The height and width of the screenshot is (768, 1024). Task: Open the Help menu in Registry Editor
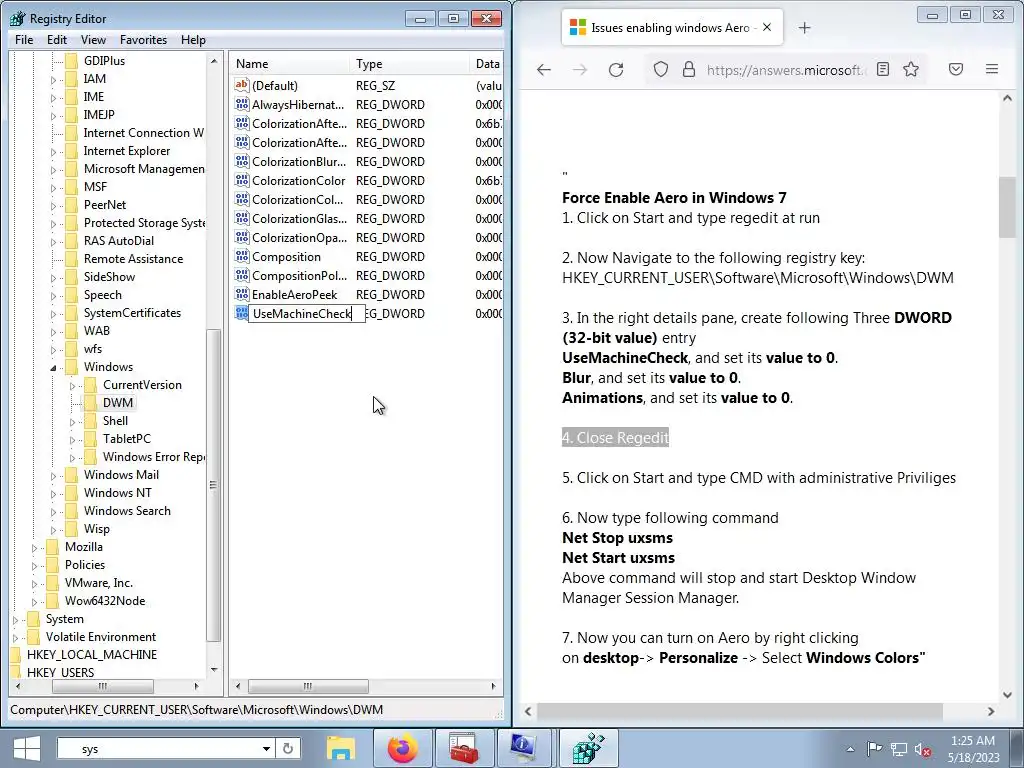(x=193, y=40)
